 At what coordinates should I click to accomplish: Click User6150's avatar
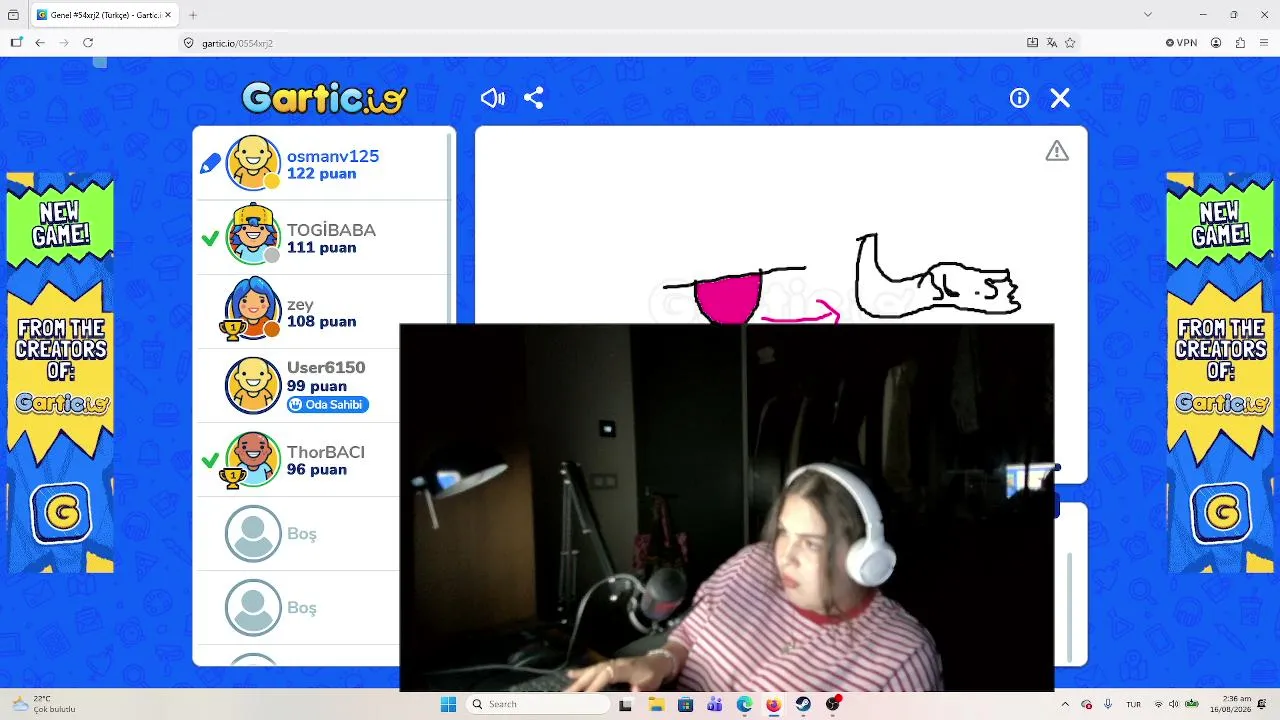252,385
